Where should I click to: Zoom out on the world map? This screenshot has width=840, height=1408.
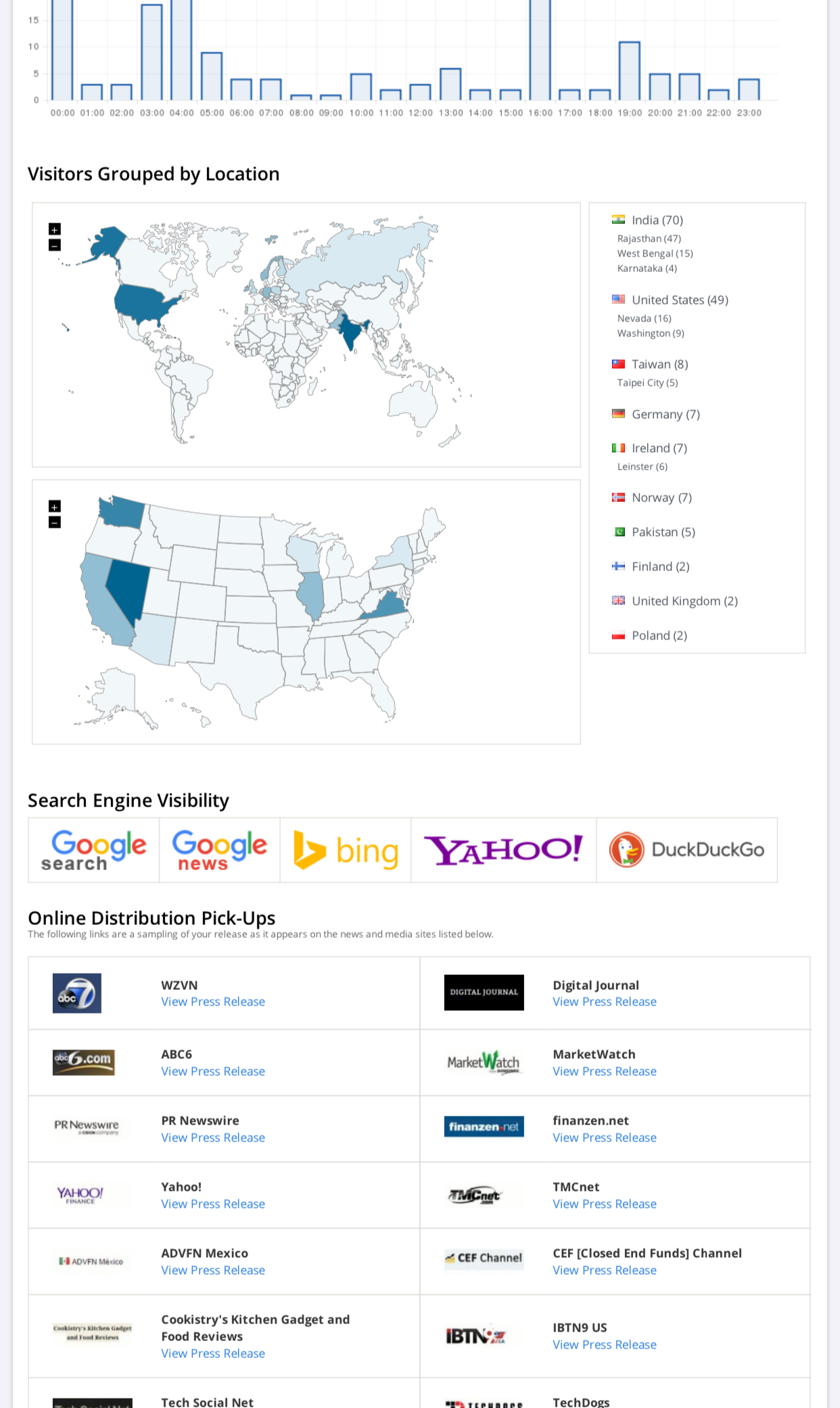click(55, 245)
